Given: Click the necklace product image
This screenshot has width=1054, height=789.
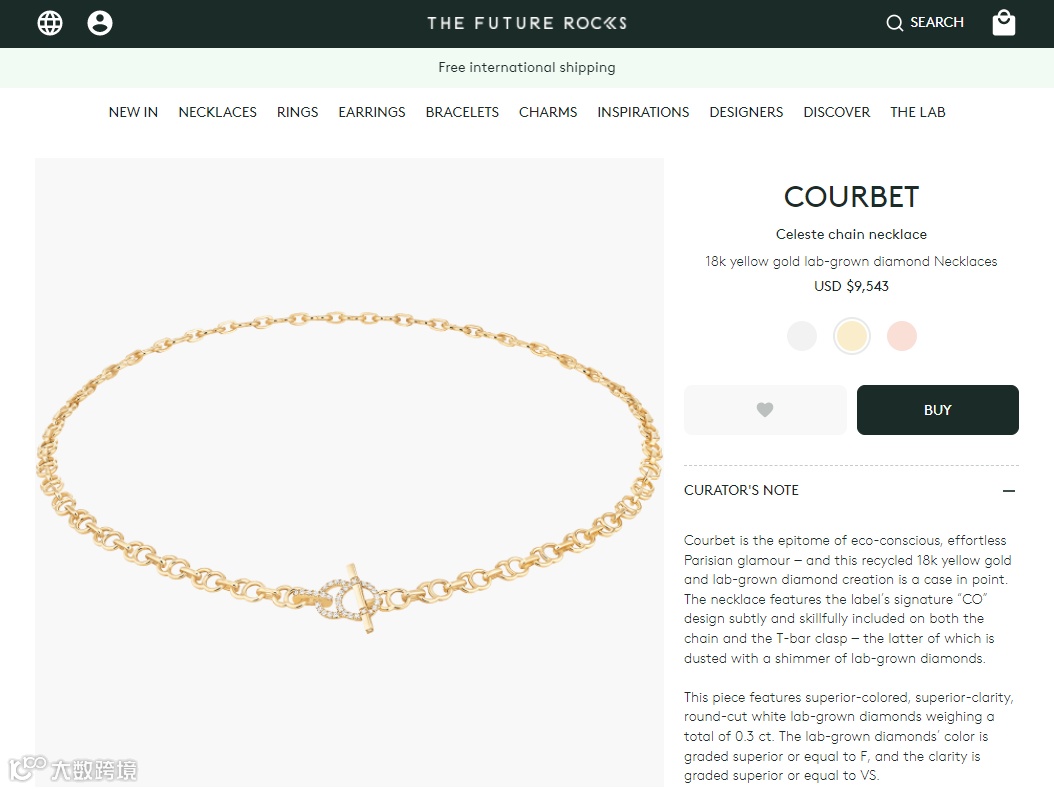Looking at the screenshot, I should coord(349,472).
